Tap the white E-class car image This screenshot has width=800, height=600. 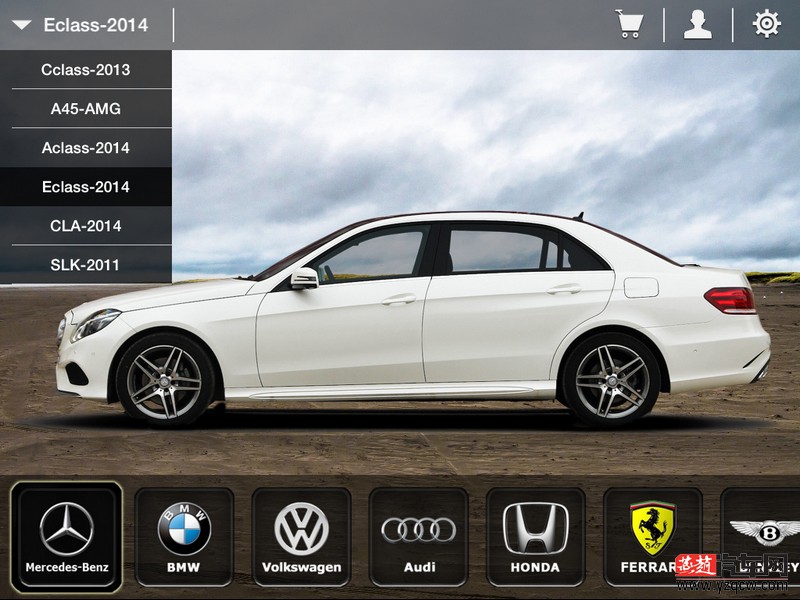[x=413, y=319]
